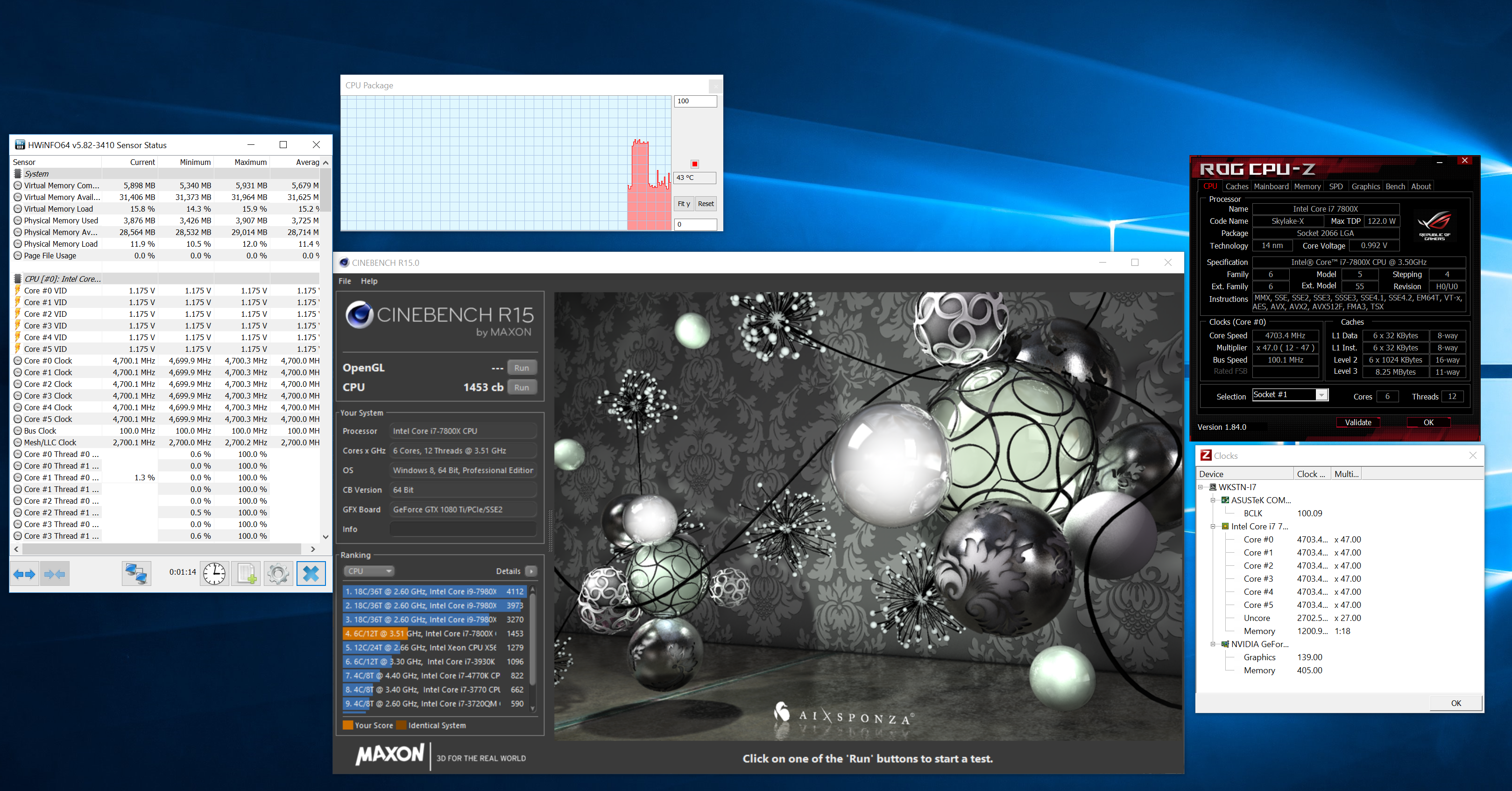The image size is (1512, 791).
Task: Click the Info field in Cinebench
Action: tap(463, 529)
